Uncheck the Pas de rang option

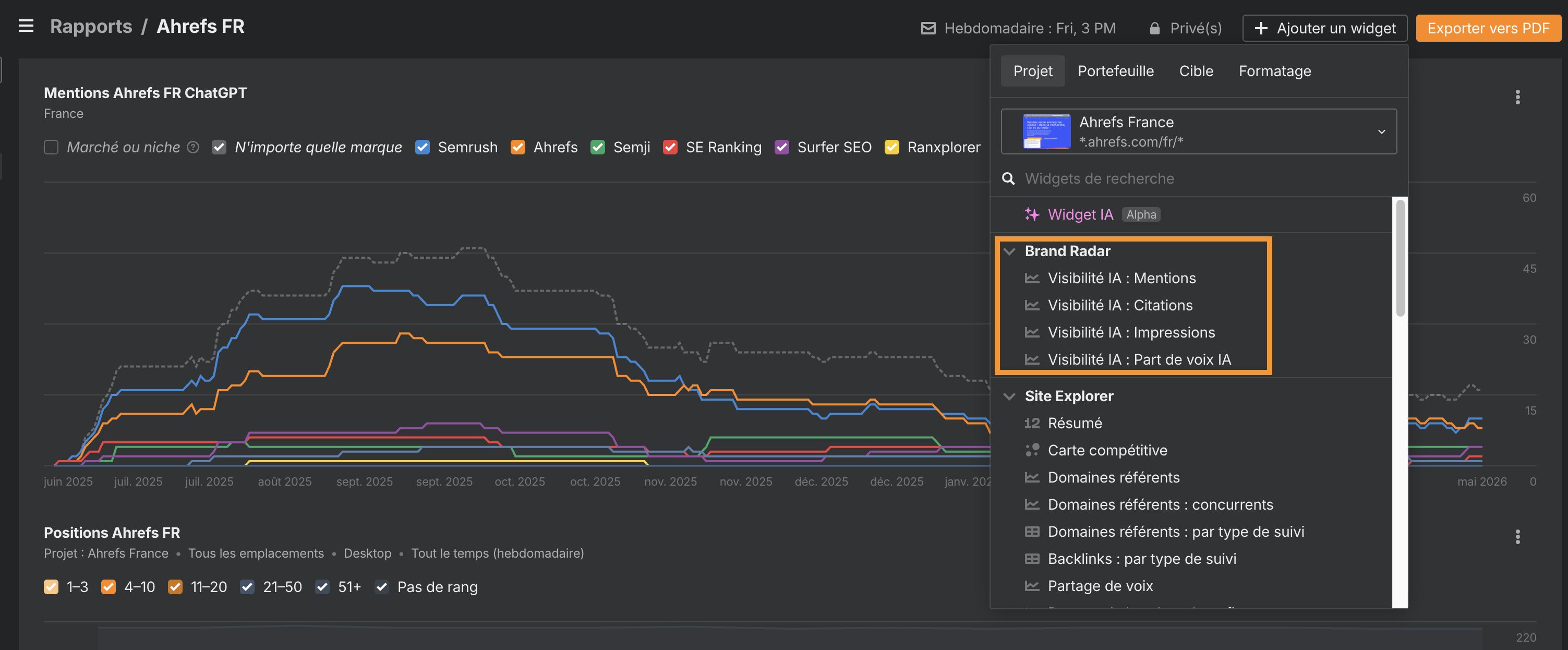coord(382,587)
